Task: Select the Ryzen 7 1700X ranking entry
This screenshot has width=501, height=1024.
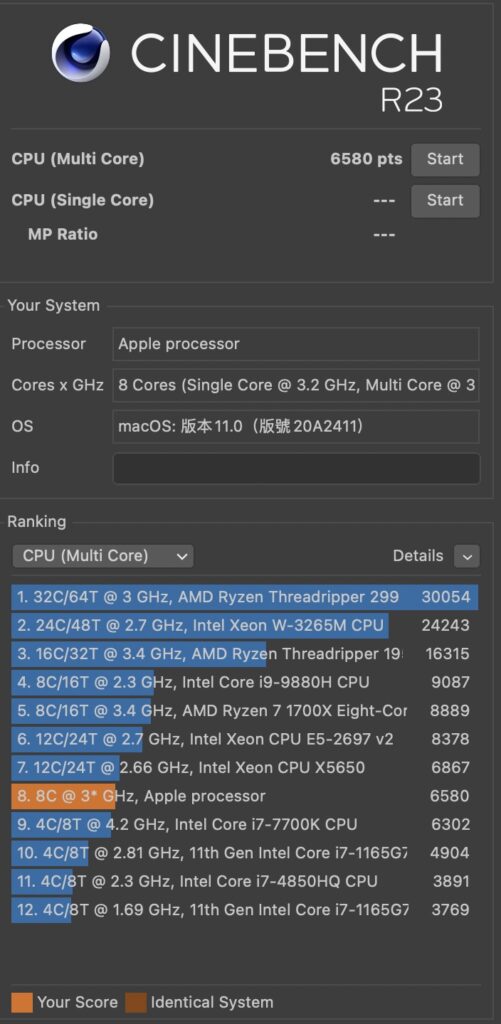Action: (x=245, y=711)
